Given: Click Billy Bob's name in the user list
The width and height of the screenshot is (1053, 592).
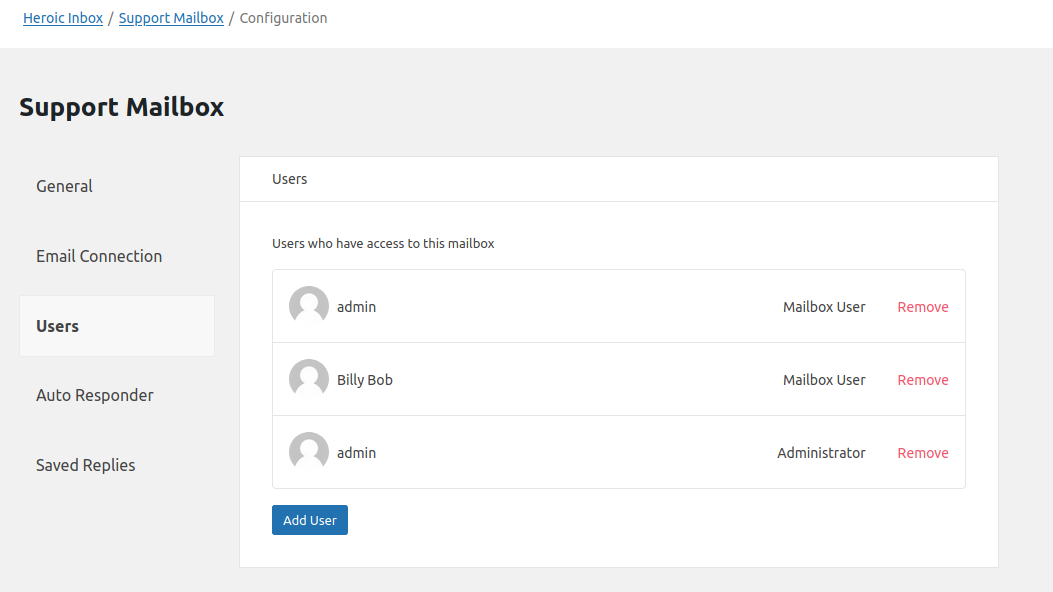Looking at the screenshot, I should 366,379.
